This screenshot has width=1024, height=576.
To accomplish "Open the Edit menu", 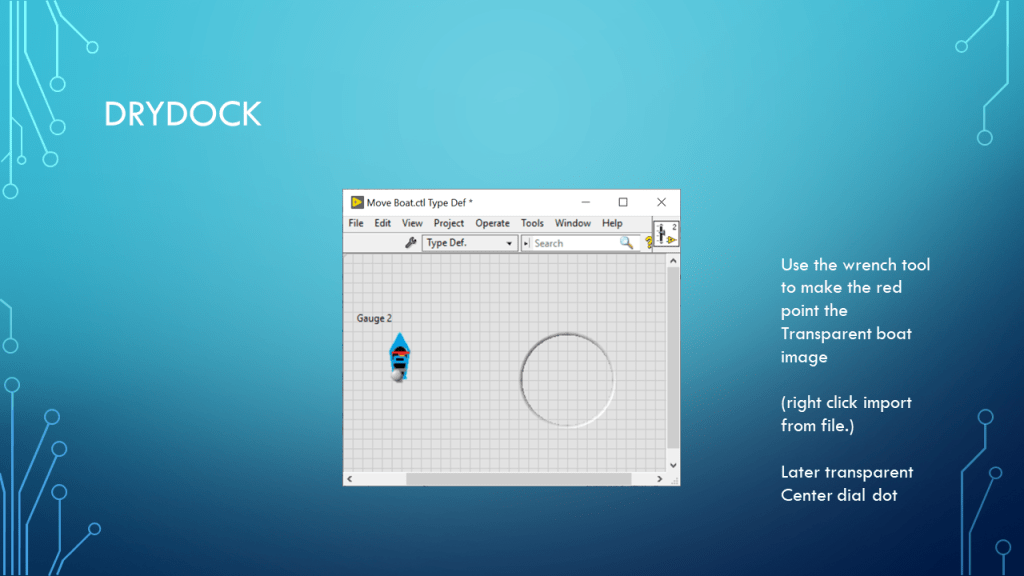I will coord(382,223).
